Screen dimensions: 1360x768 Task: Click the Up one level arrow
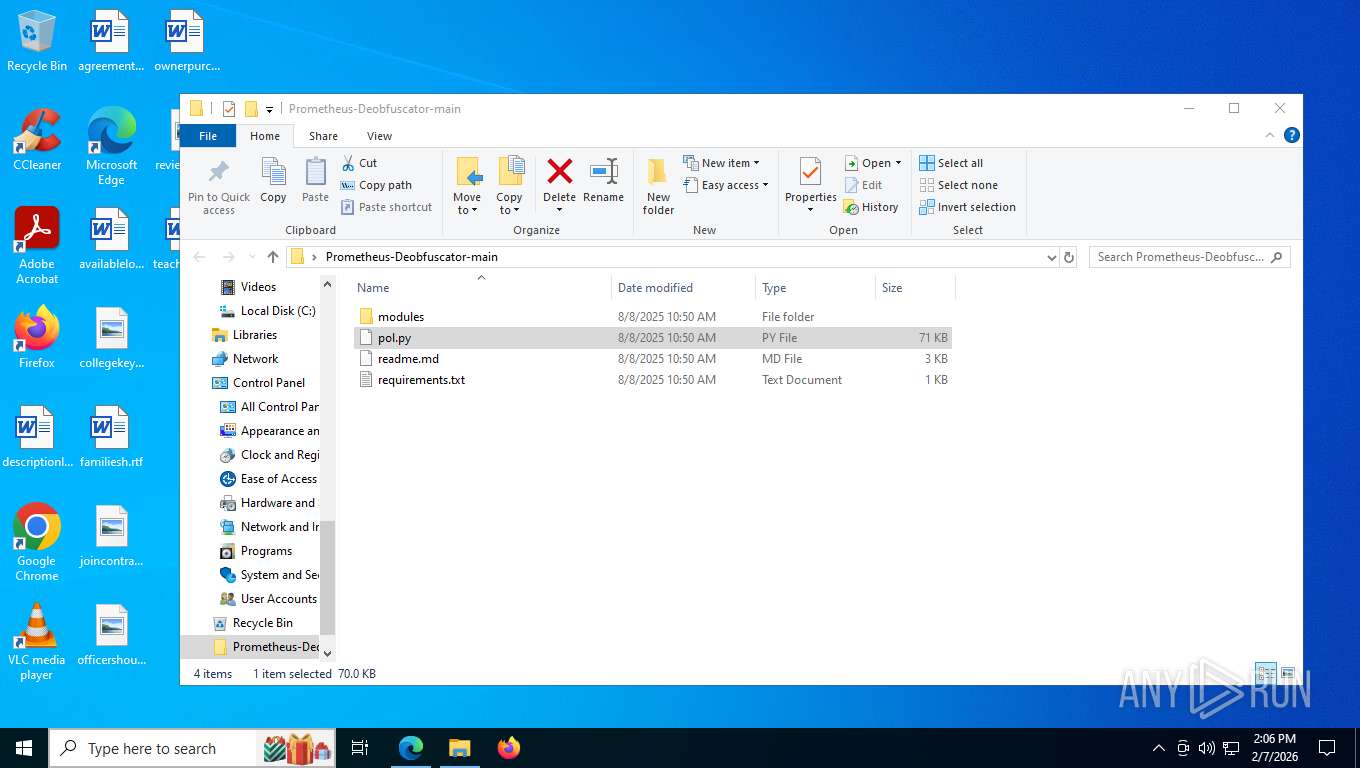[273, 257]
